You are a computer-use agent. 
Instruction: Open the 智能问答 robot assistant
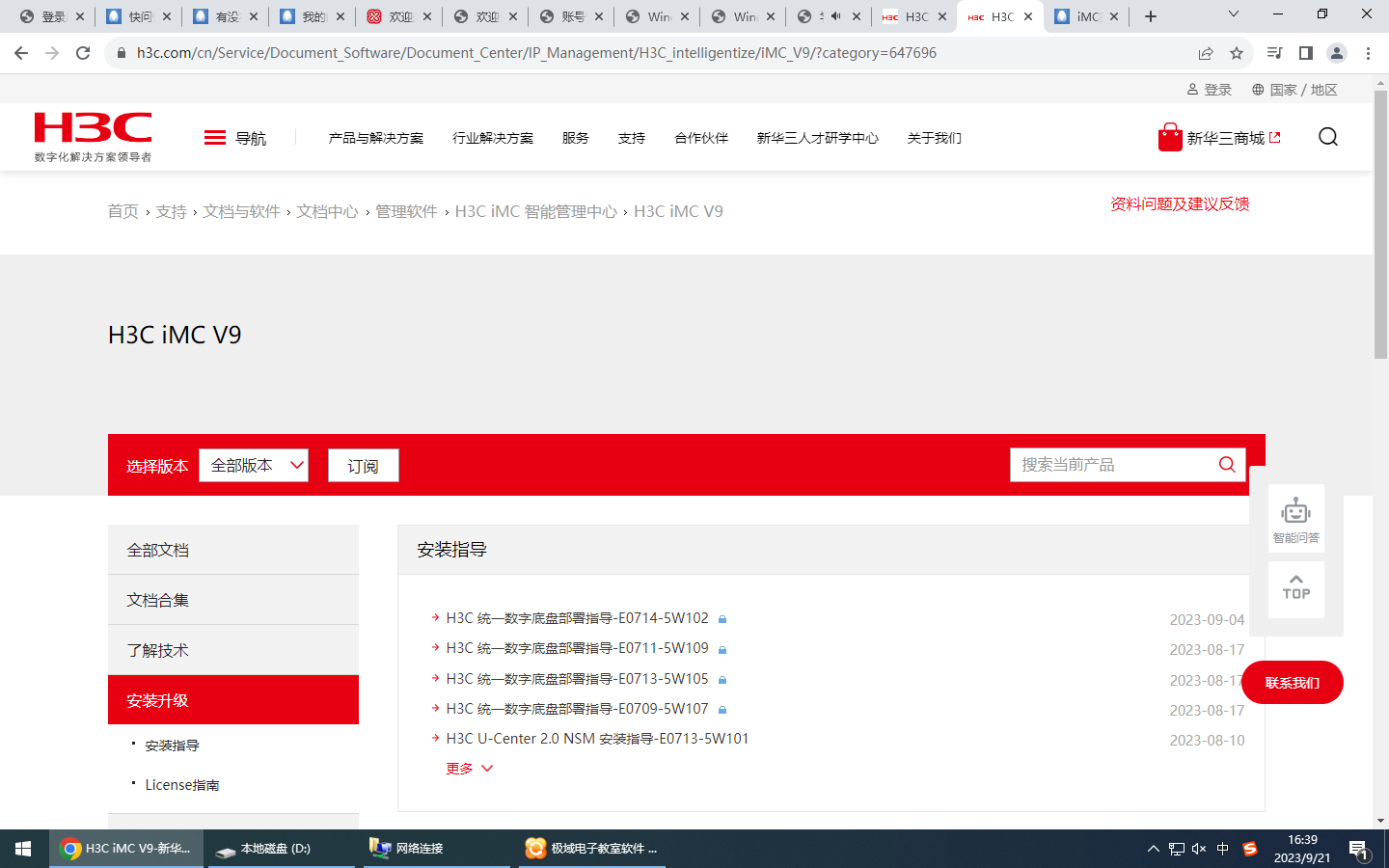[1296, 518]
